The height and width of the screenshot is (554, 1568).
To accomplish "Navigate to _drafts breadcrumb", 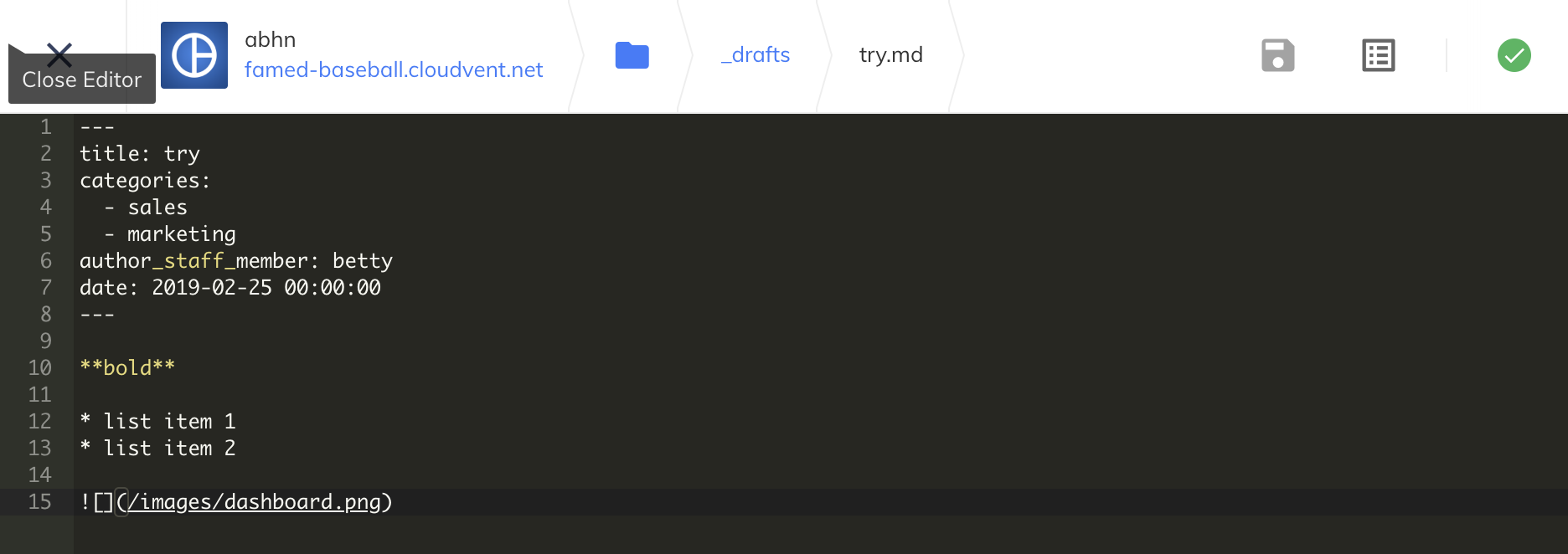I will click(756, 54).
